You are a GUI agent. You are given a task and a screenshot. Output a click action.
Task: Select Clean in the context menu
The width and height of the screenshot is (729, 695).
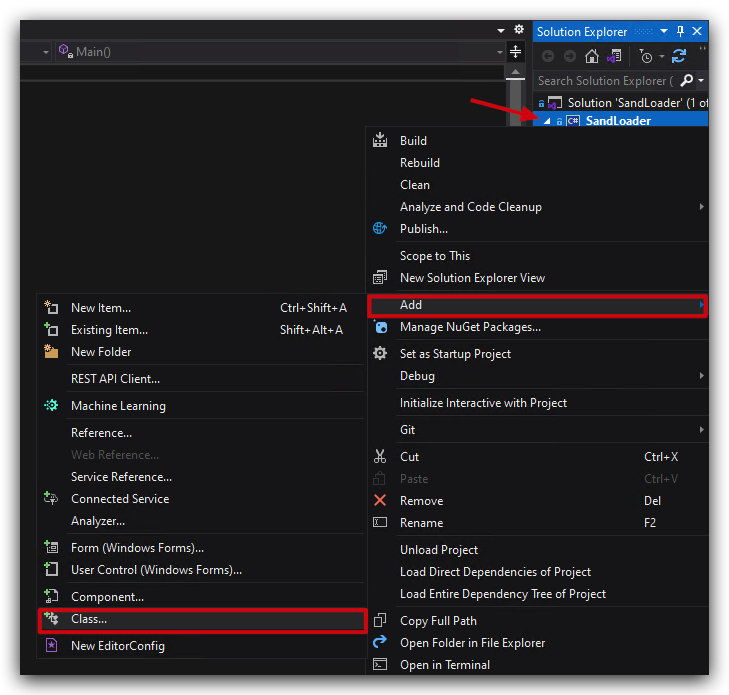pyautogui.click(x=537, y=185)
